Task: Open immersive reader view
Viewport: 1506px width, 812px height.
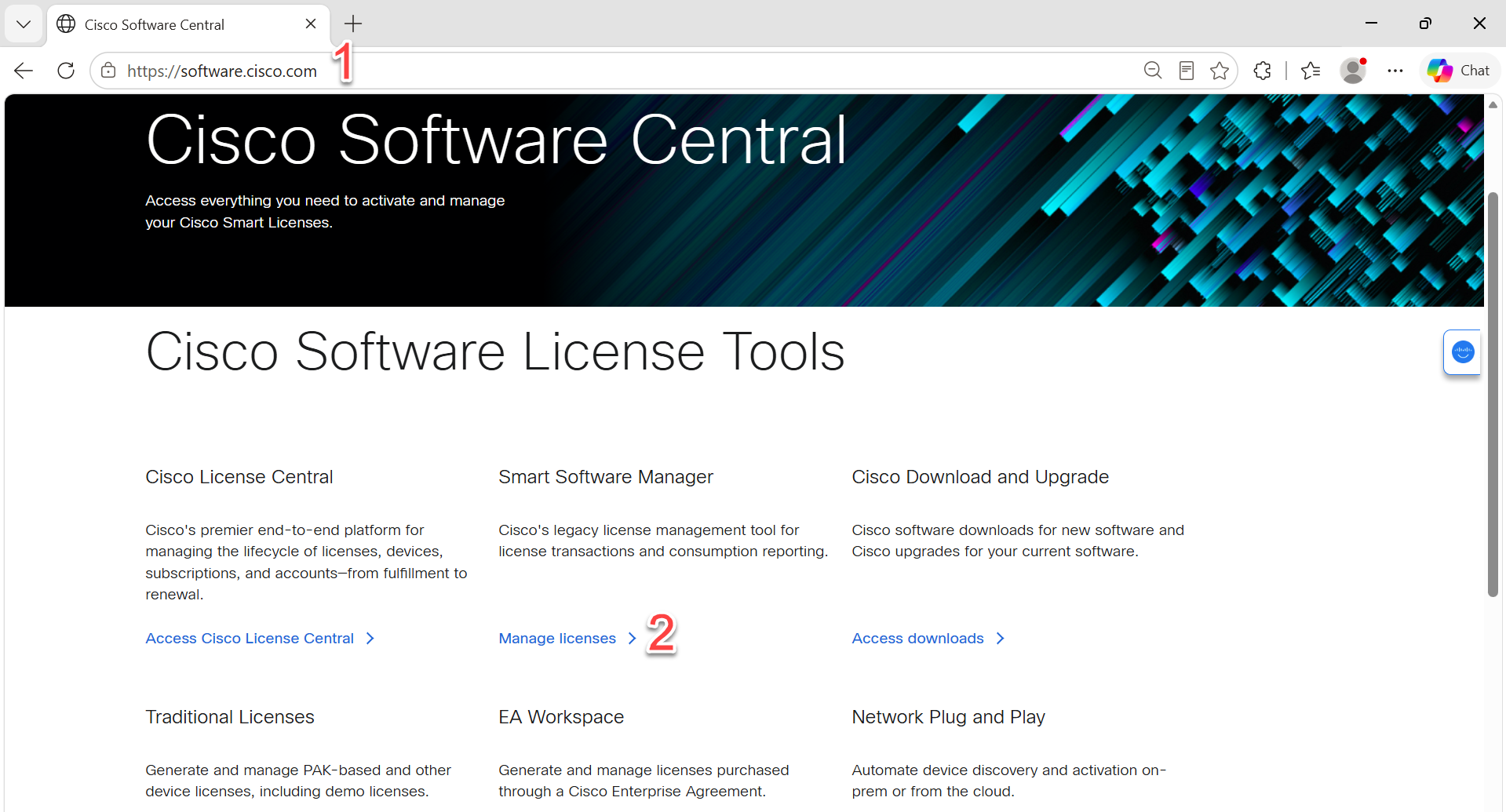Action: click(x=1187, y=71)
